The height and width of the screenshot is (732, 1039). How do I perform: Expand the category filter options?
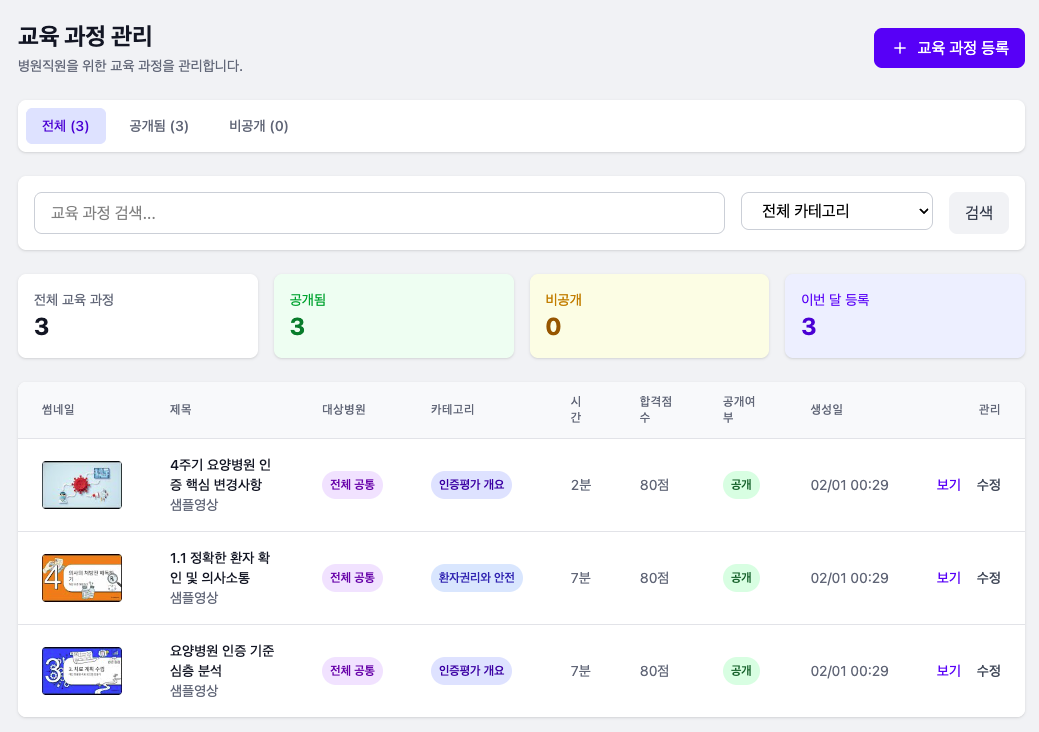click(x=836, y=212)
